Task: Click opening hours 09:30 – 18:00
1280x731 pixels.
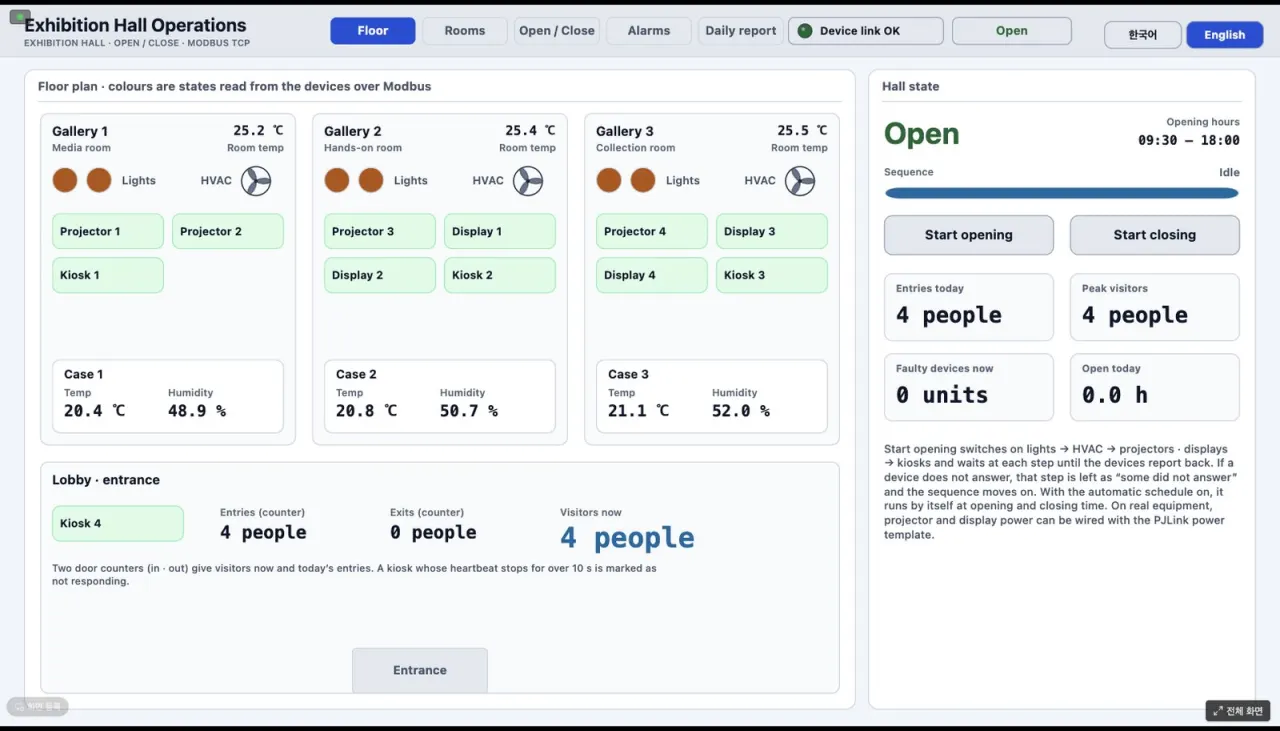Action: (1189, 140)
